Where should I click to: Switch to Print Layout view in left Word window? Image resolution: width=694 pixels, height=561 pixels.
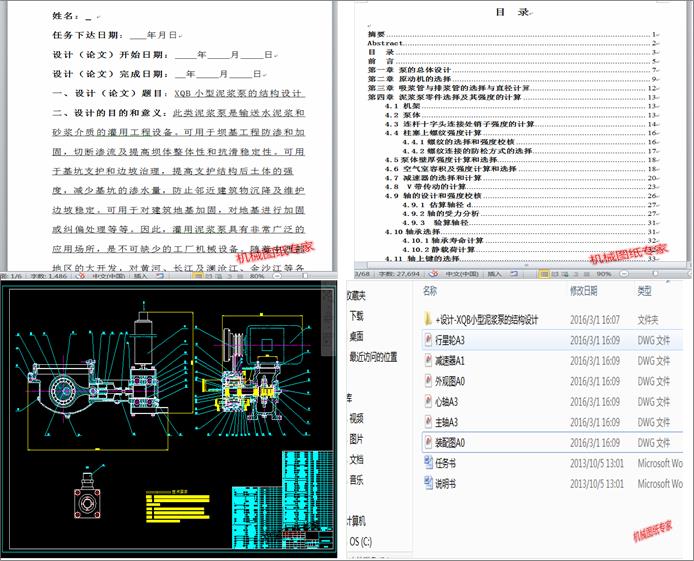[x=197, y=276]
